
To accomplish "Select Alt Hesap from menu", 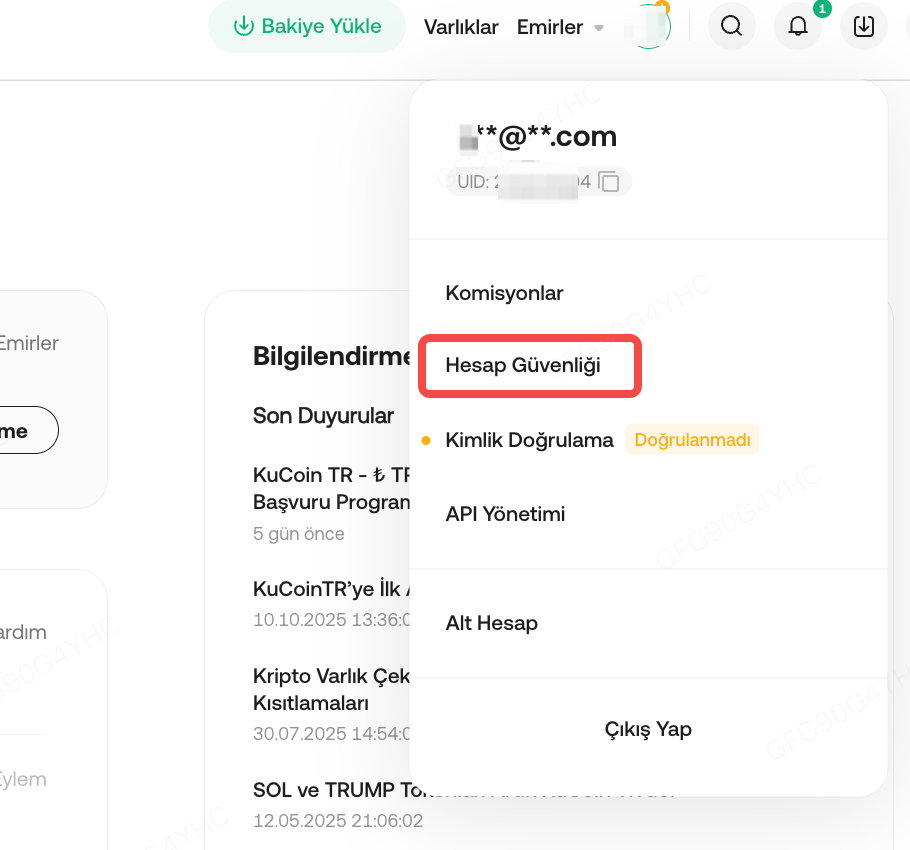I will (x=491, y=623).
